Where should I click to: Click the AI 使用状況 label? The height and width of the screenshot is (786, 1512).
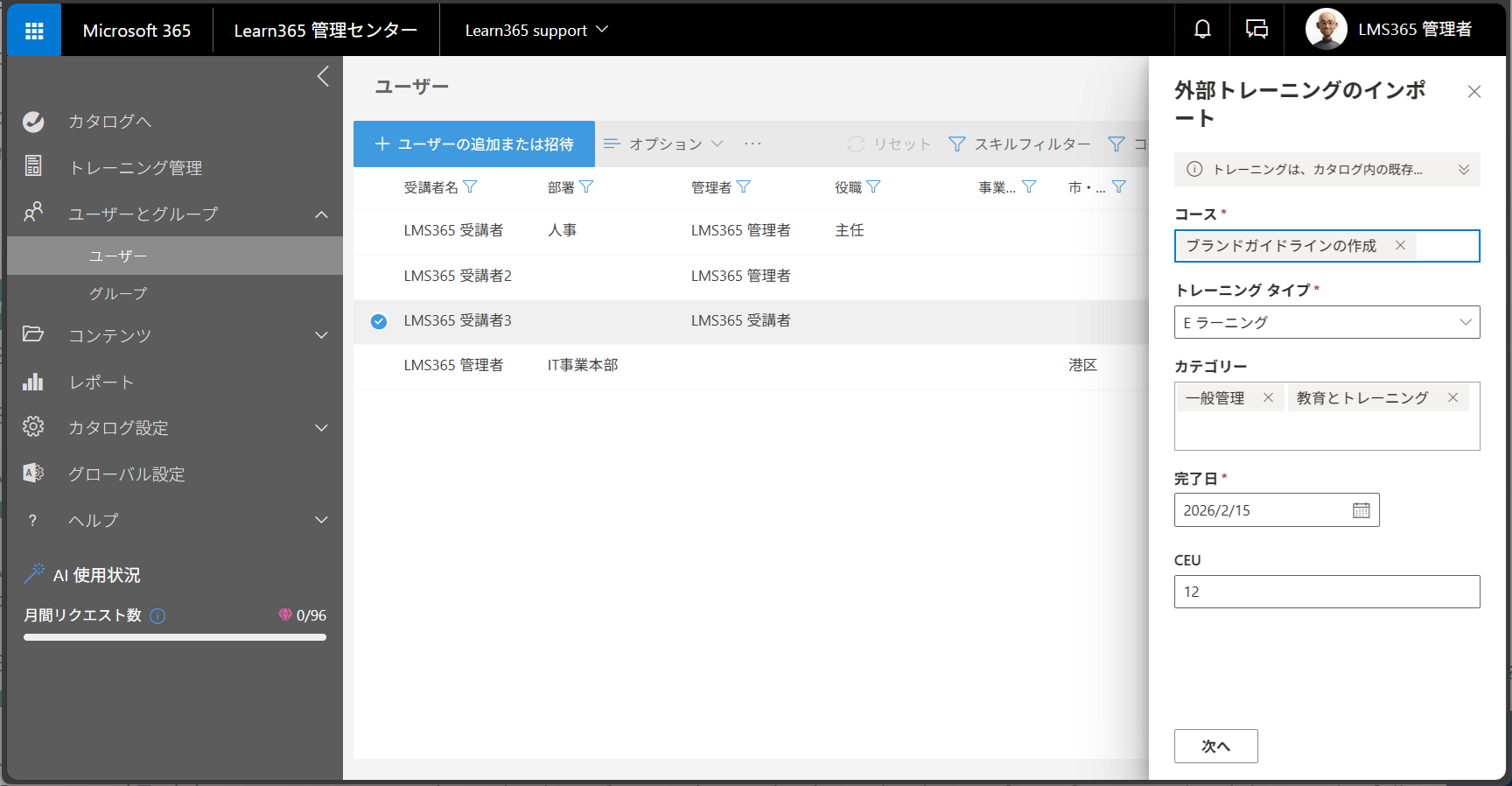(x=97, y=575)
